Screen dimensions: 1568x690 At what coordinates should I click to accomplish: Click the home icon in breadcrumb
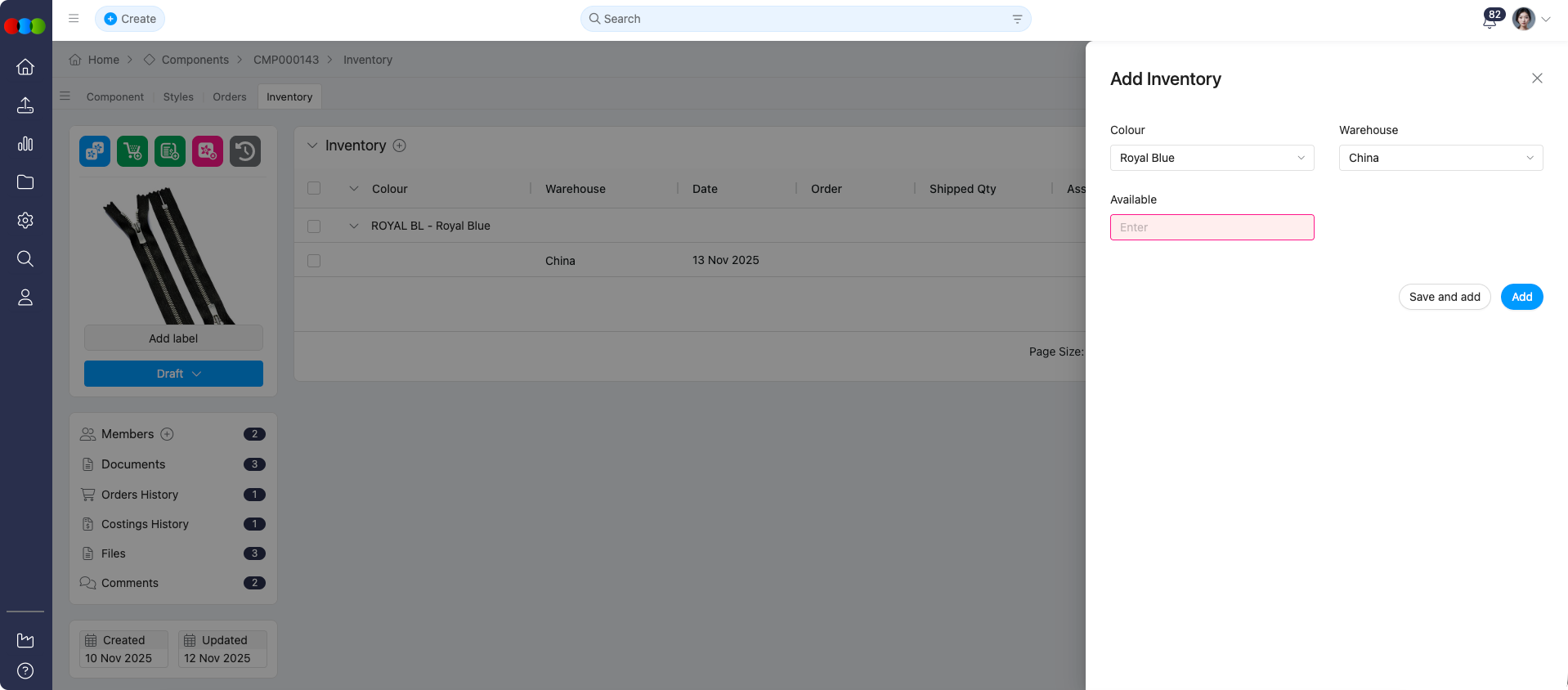pyautogui.click(x=75, y=60)
